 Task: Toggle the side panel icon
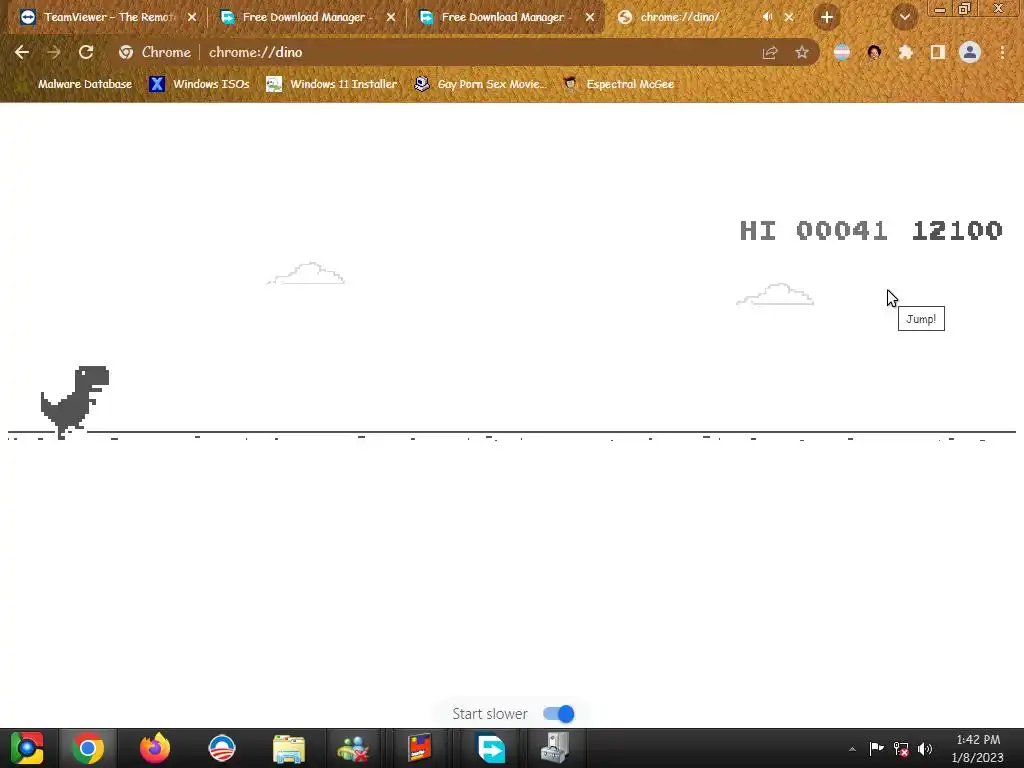[x=938, y=52]
